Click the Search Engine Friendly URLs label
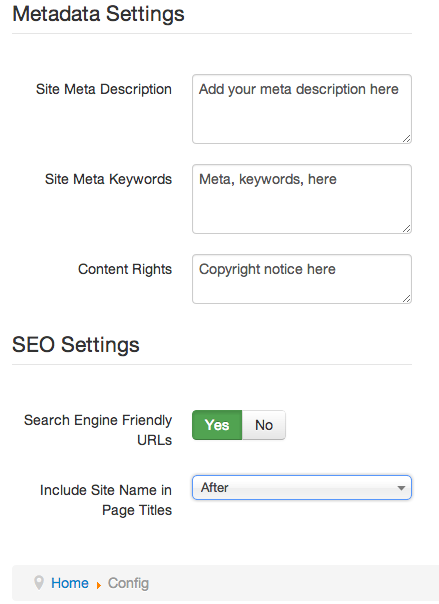The width and height of the screenshot is (439, 604). [x=98, y=430]
